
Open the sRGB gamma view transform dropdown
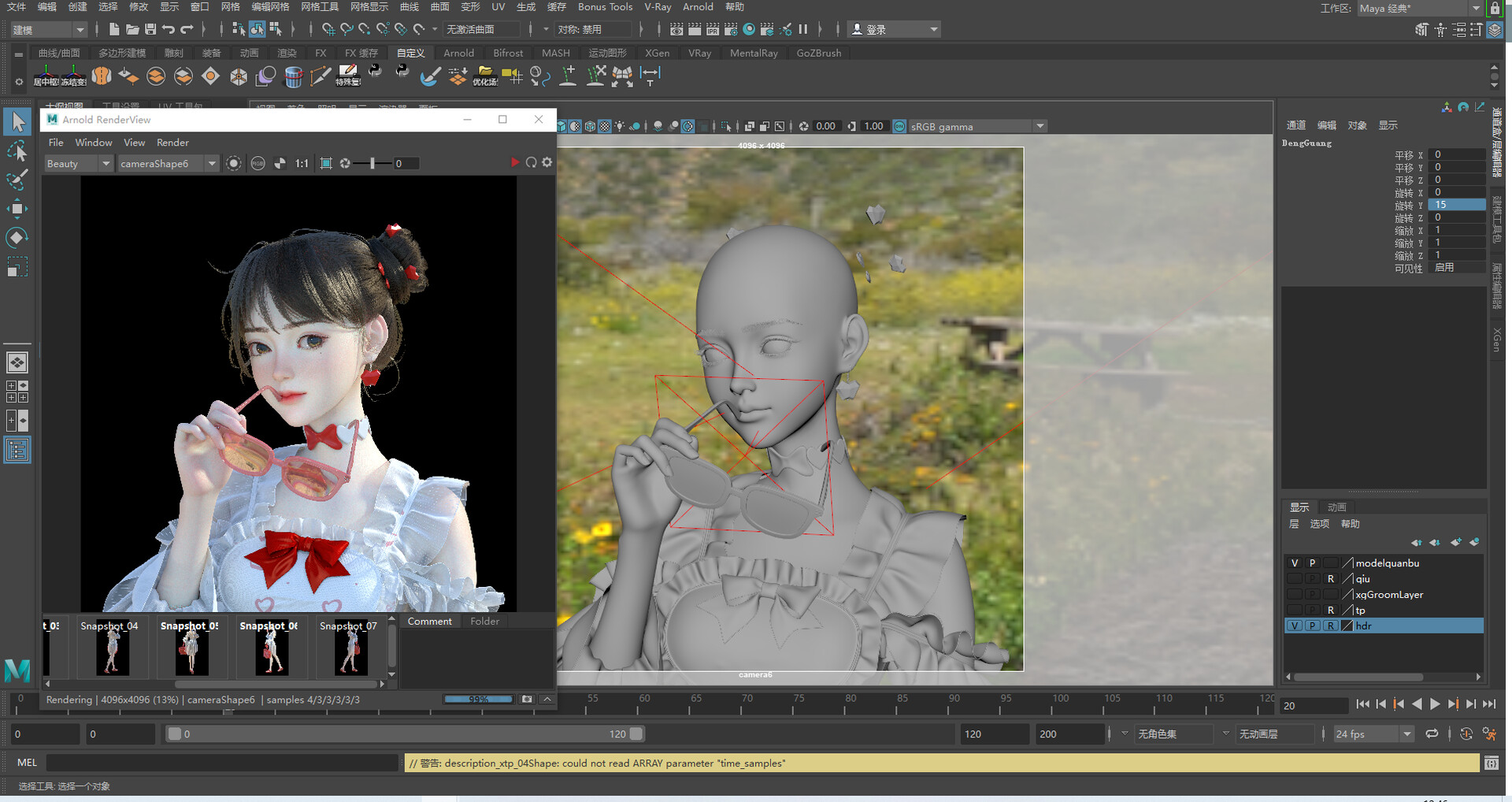(x=977, y=126)
